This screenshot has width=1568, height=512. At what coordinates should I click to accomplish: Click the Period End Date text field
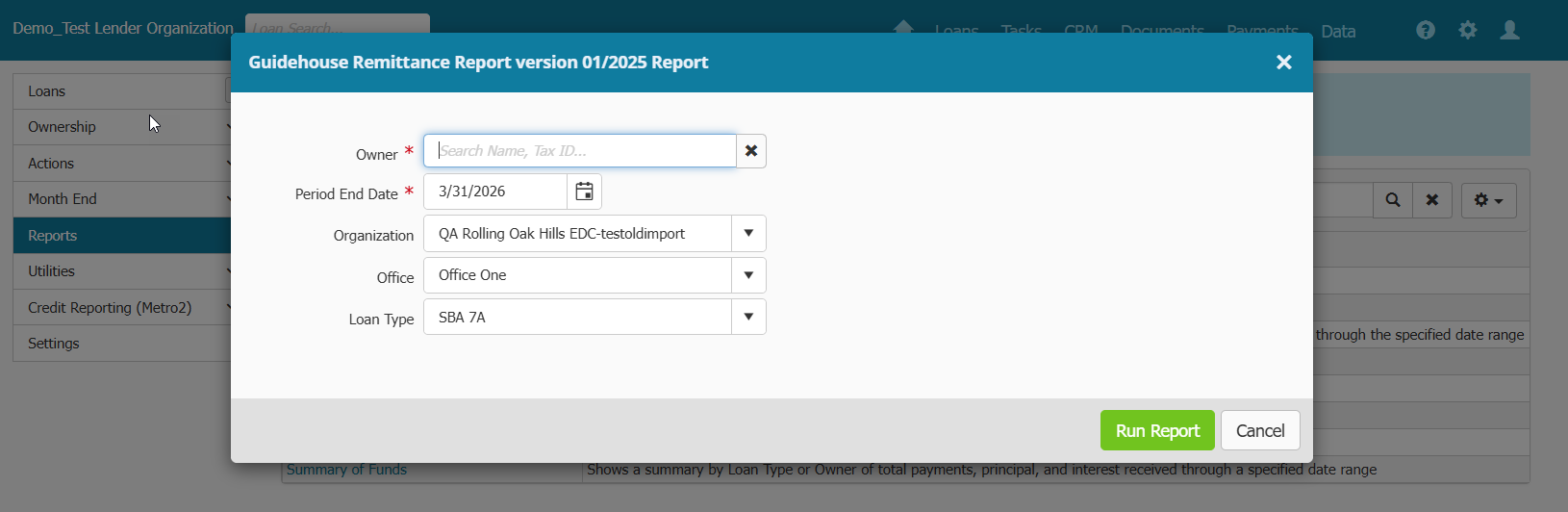point(495,192)
